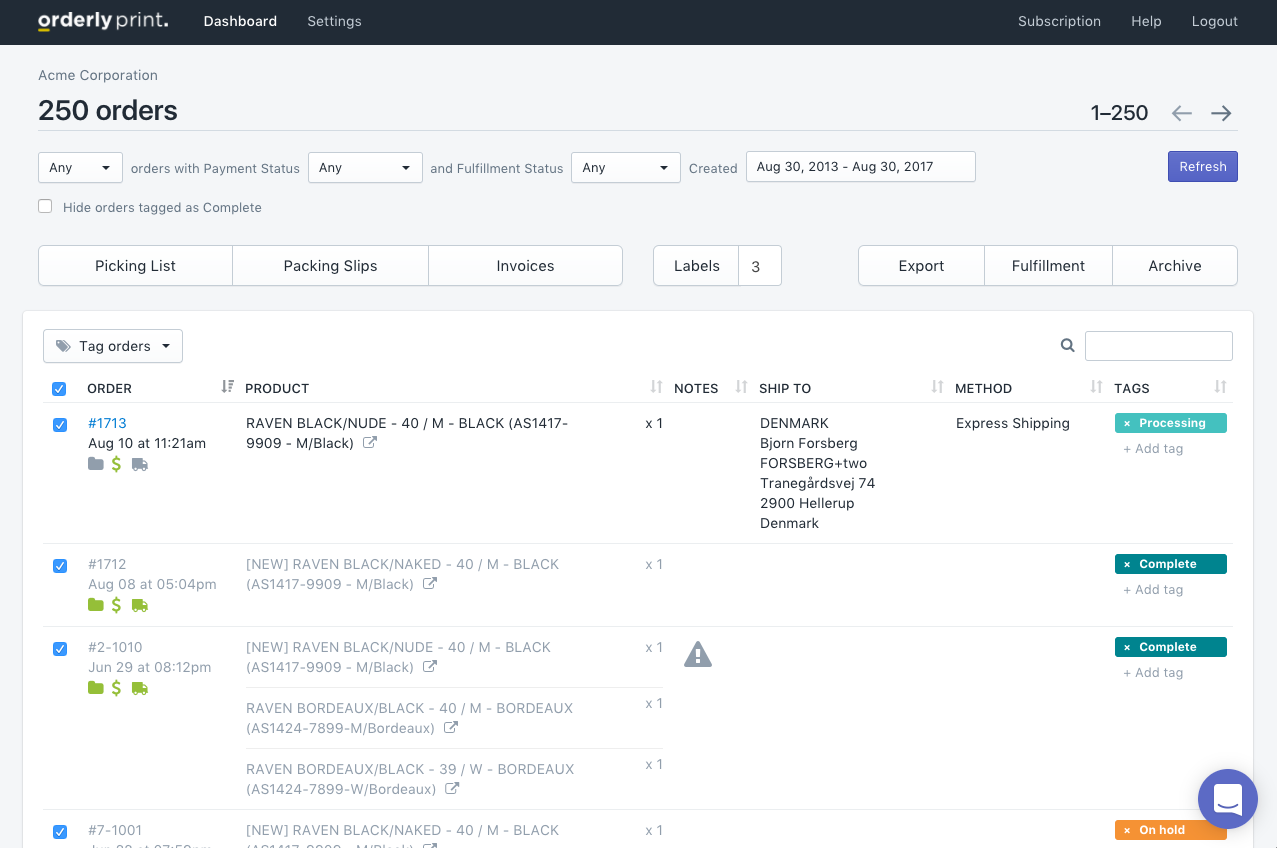Screen dimensions: 1277x848
Task: Click the search magnifier icon above the order table
Action: pyautogui.click(x=1067, y=345)
